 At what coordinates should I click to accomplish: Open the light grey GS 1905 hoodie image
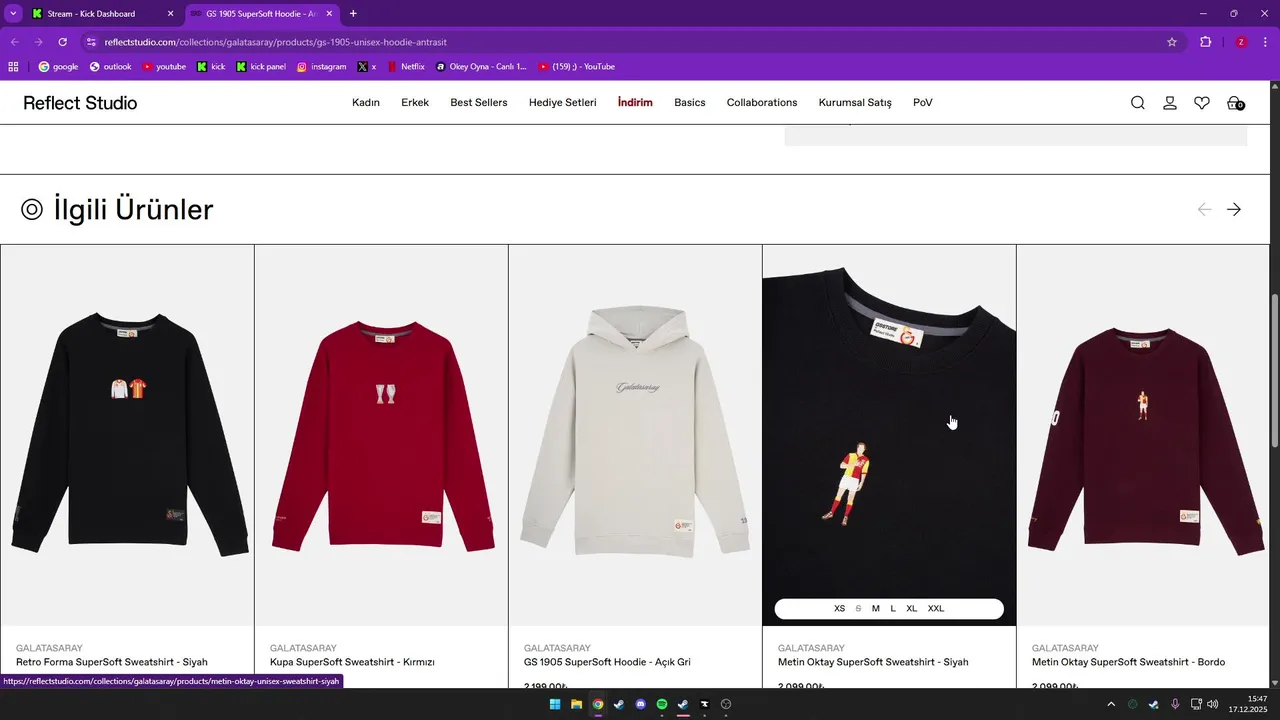click(635, 435)
